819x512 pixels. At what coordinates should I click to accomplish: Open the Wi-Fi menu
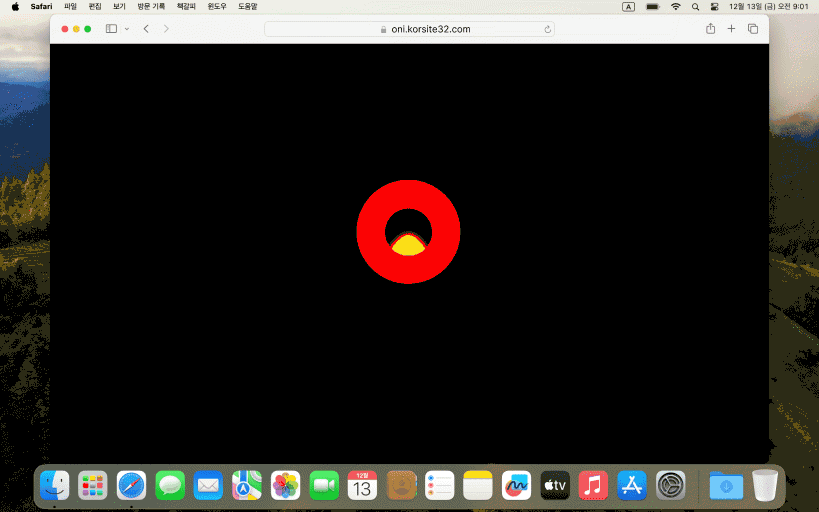pos(676,7)
